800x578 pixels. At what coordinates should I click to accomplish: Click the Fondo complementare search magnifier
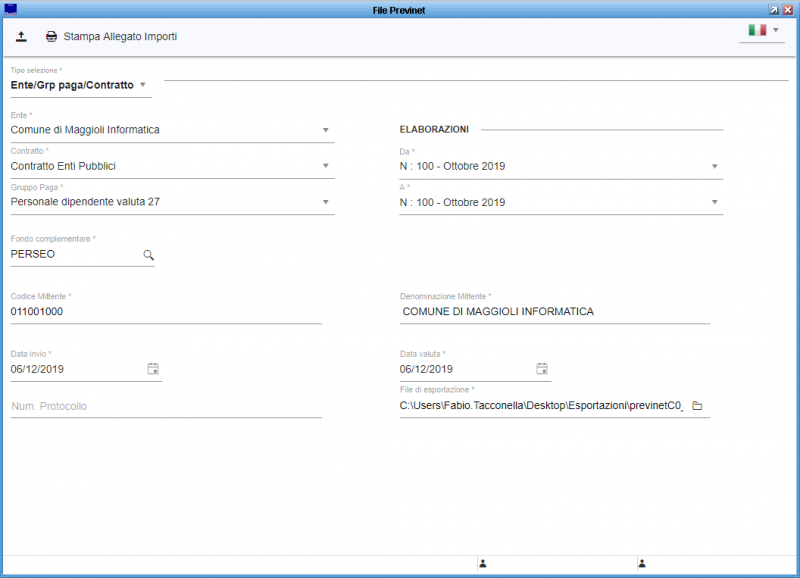(x=148, y=255)
